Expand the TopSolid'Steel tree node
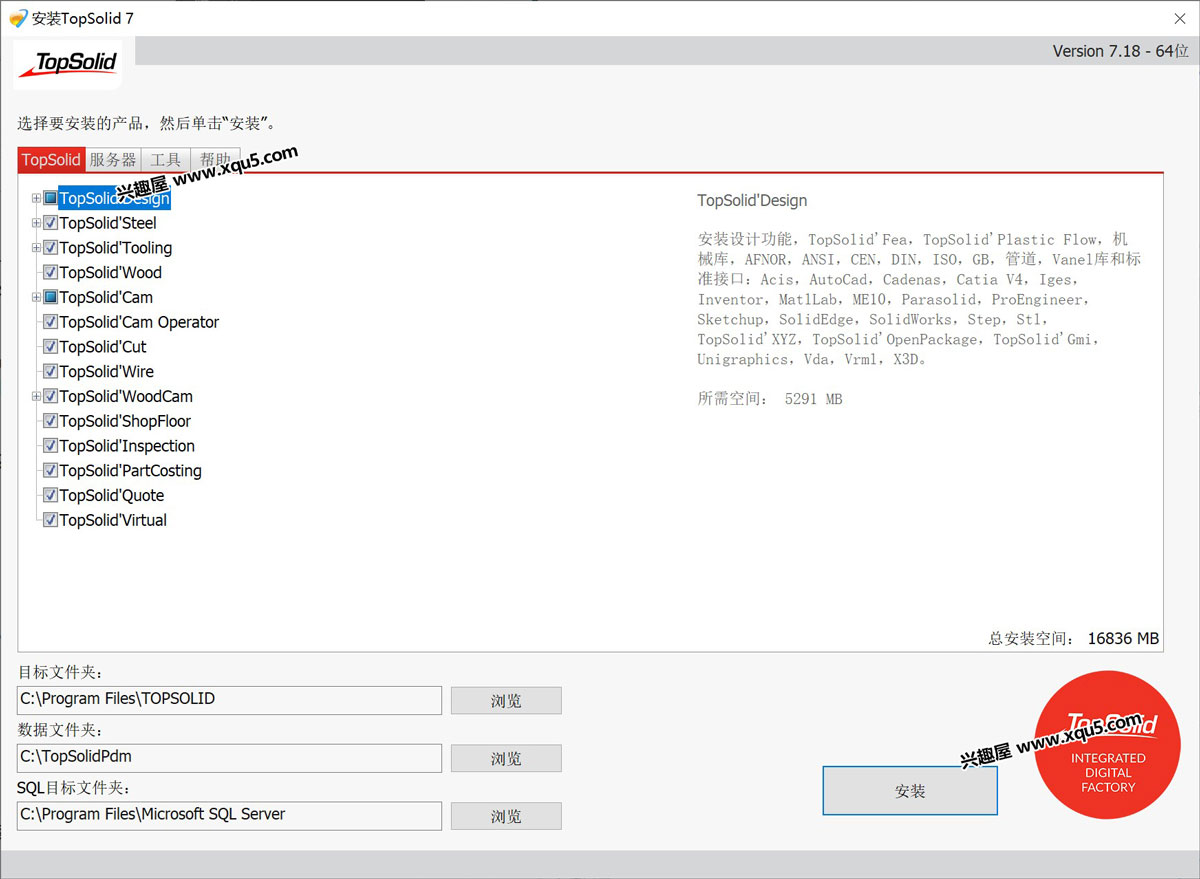Screen dimensions: 1200x879 [36, 223]
